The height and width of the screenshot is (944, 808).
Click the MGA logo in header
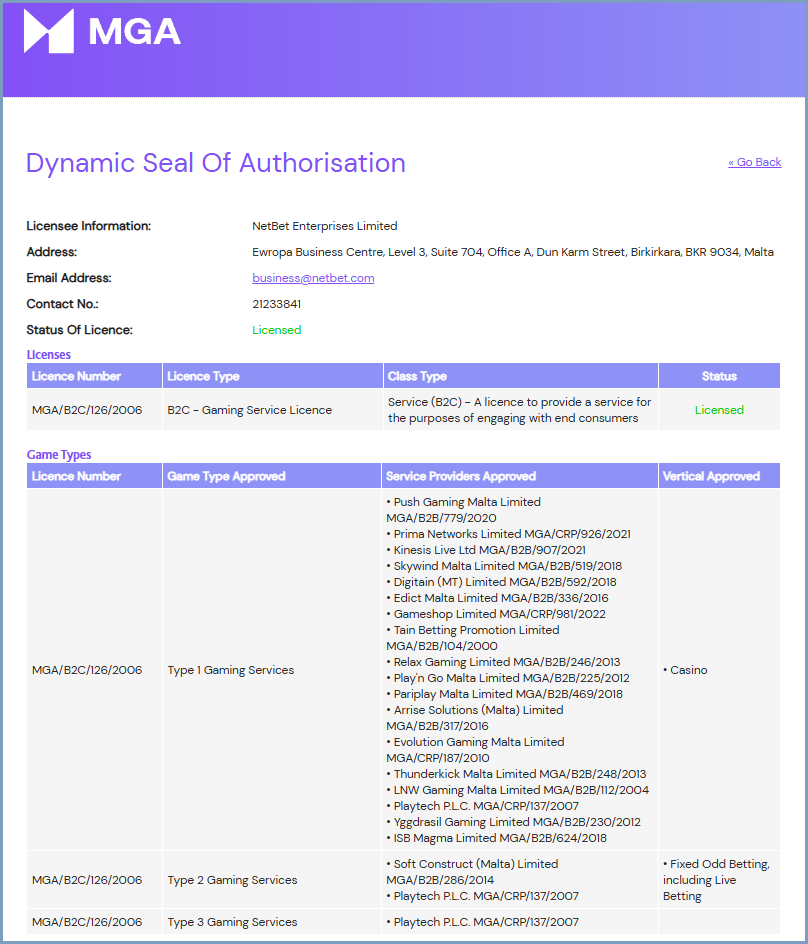[102, 31]
